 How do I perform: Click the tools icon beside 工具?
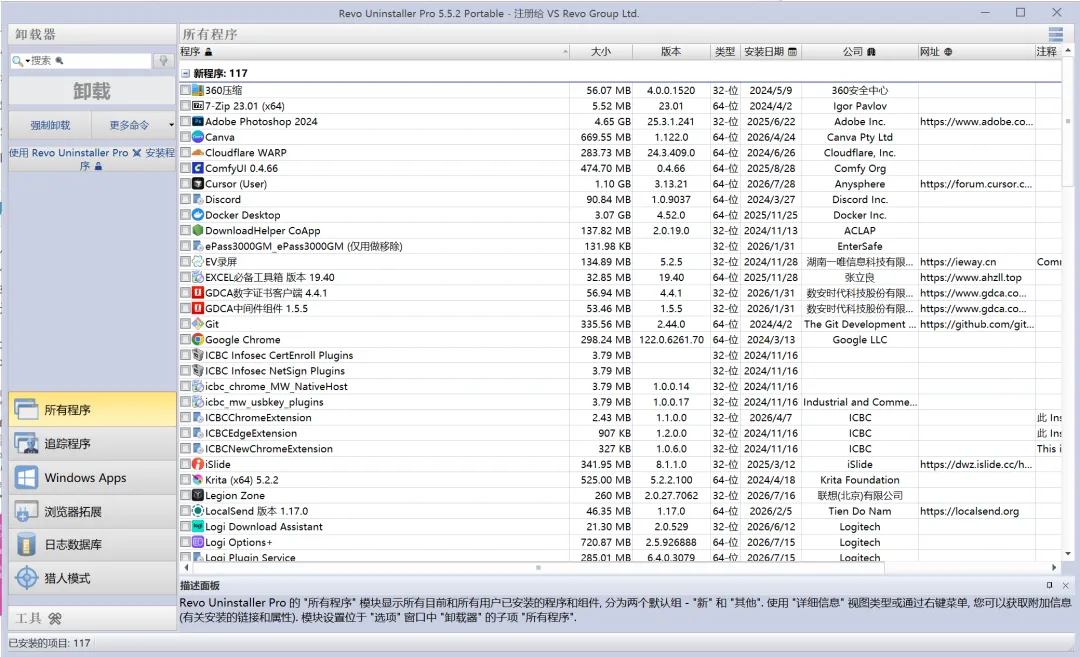tap(55, 618)
